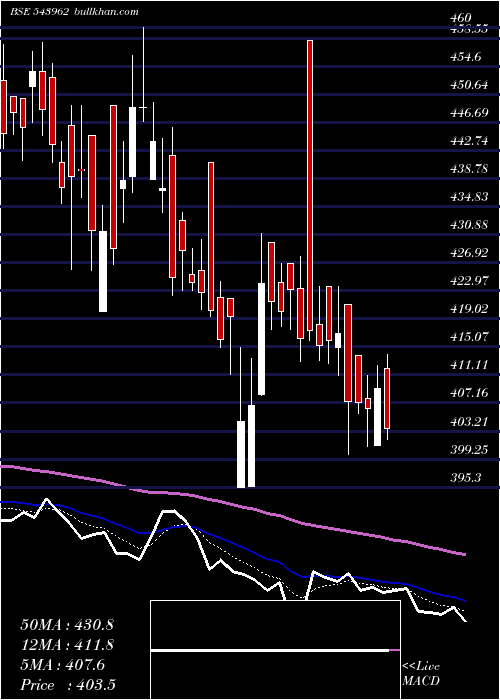Viewport: 500px width, 700px height.
Task: Click the 454.6 price axis label
Action: point(466,57)
